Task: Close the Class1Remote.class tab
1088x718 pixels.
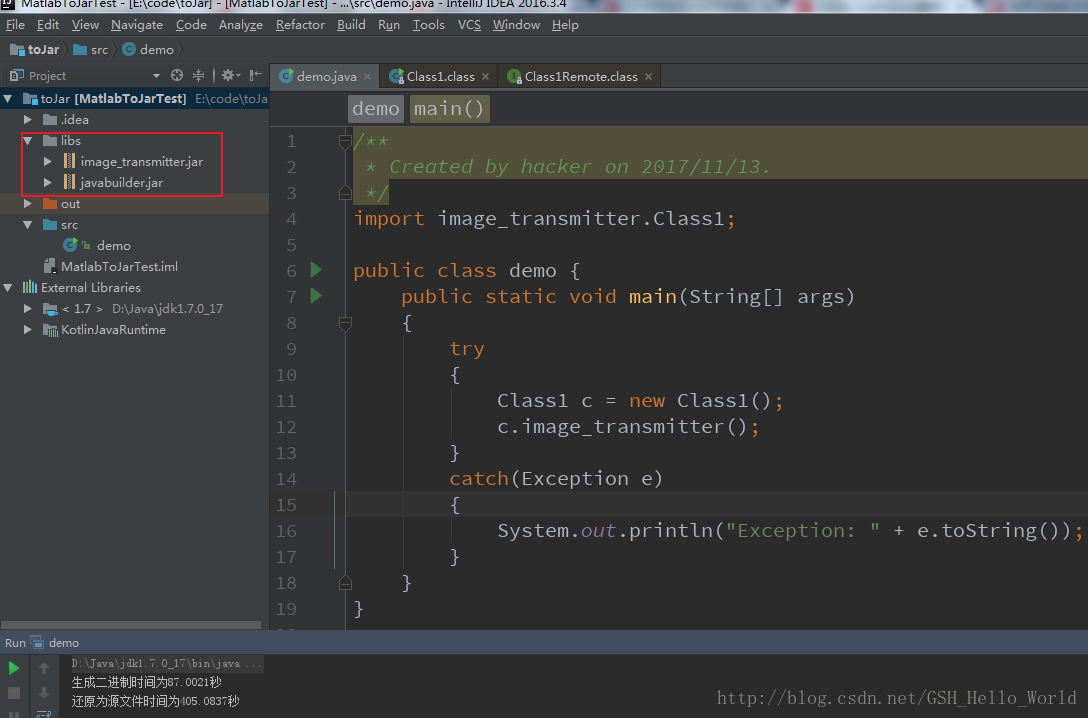Action: (x=648, y=76)
